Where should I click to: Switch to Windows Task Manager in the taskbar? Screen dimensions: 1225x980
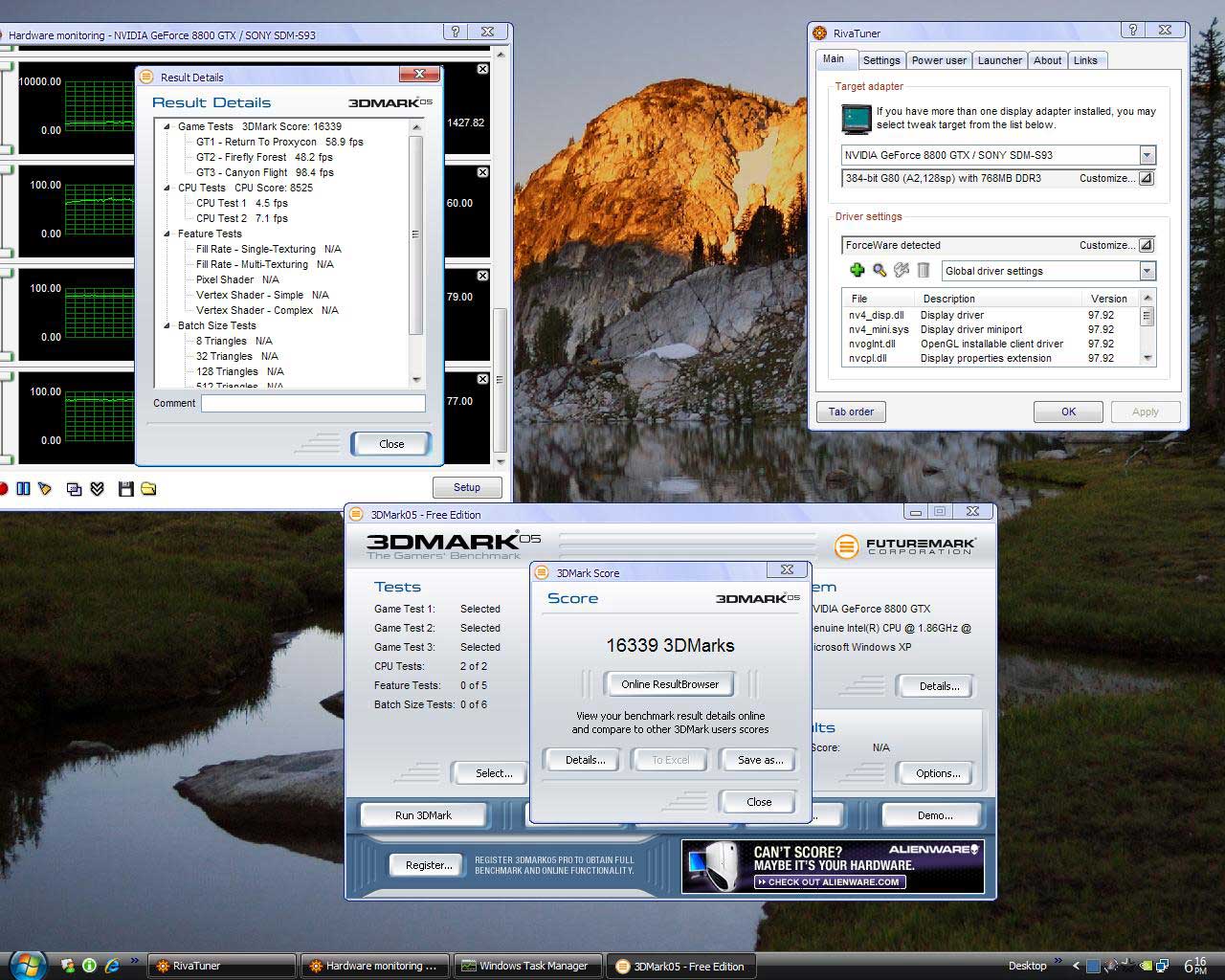tap(529, 966)
